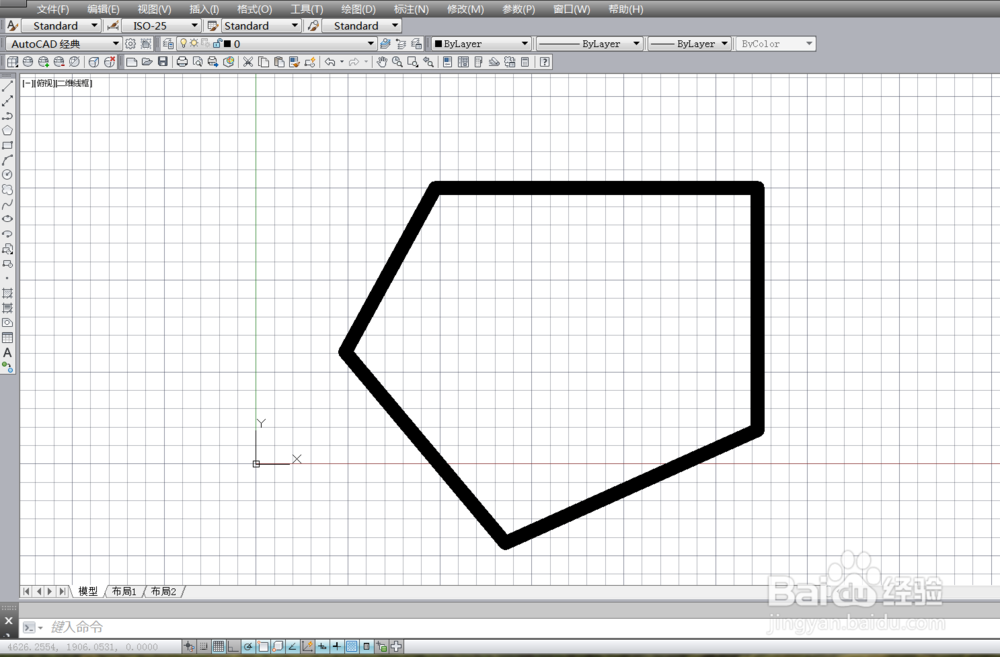Open the 文件(F) menu
Image resolution: width=1000 pixels, height=657 pixels.
pos(53,9)
